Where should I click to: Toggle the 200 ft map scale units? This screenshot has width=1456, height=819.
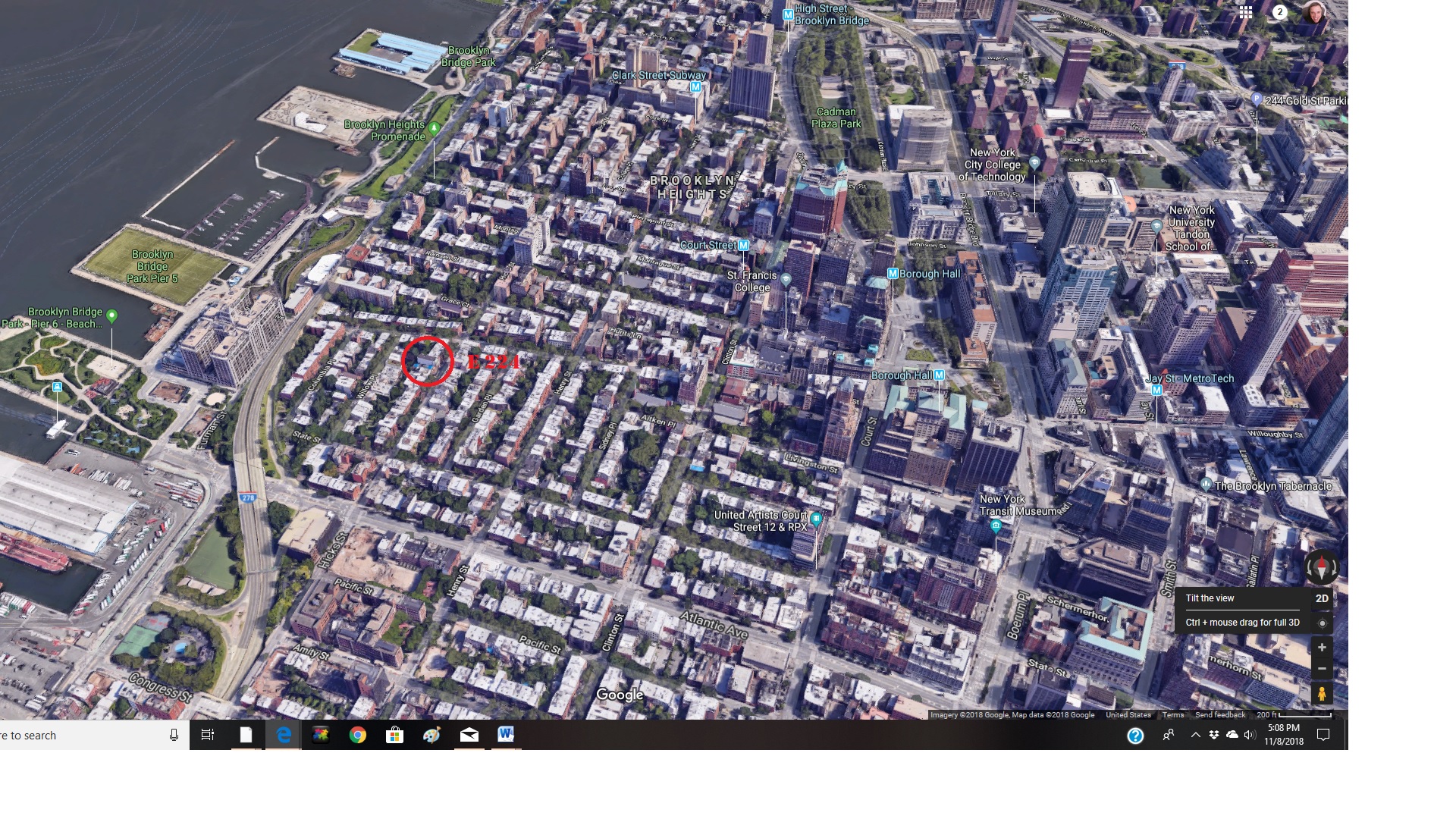pyautogui.click(x=1294, y=715)
